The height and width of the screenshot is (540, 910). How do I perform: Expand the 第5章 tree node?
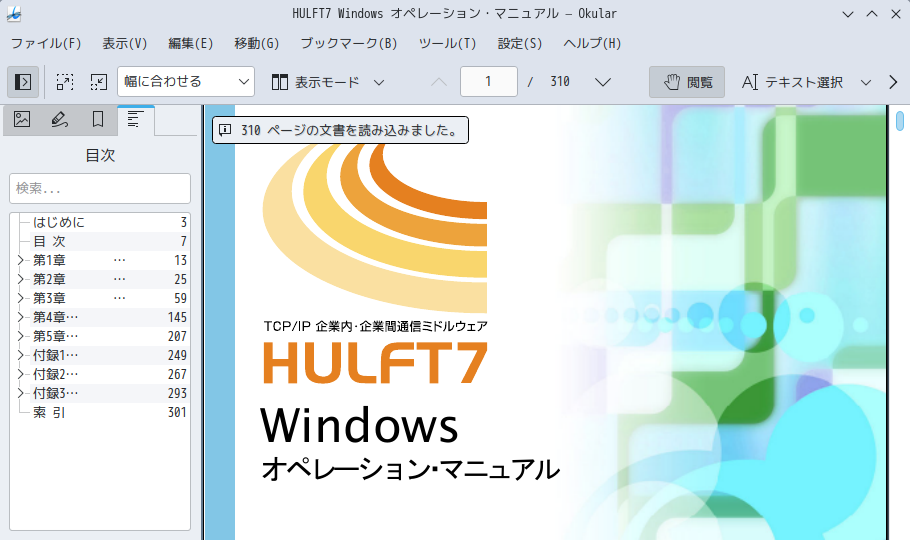click(20, 336)
